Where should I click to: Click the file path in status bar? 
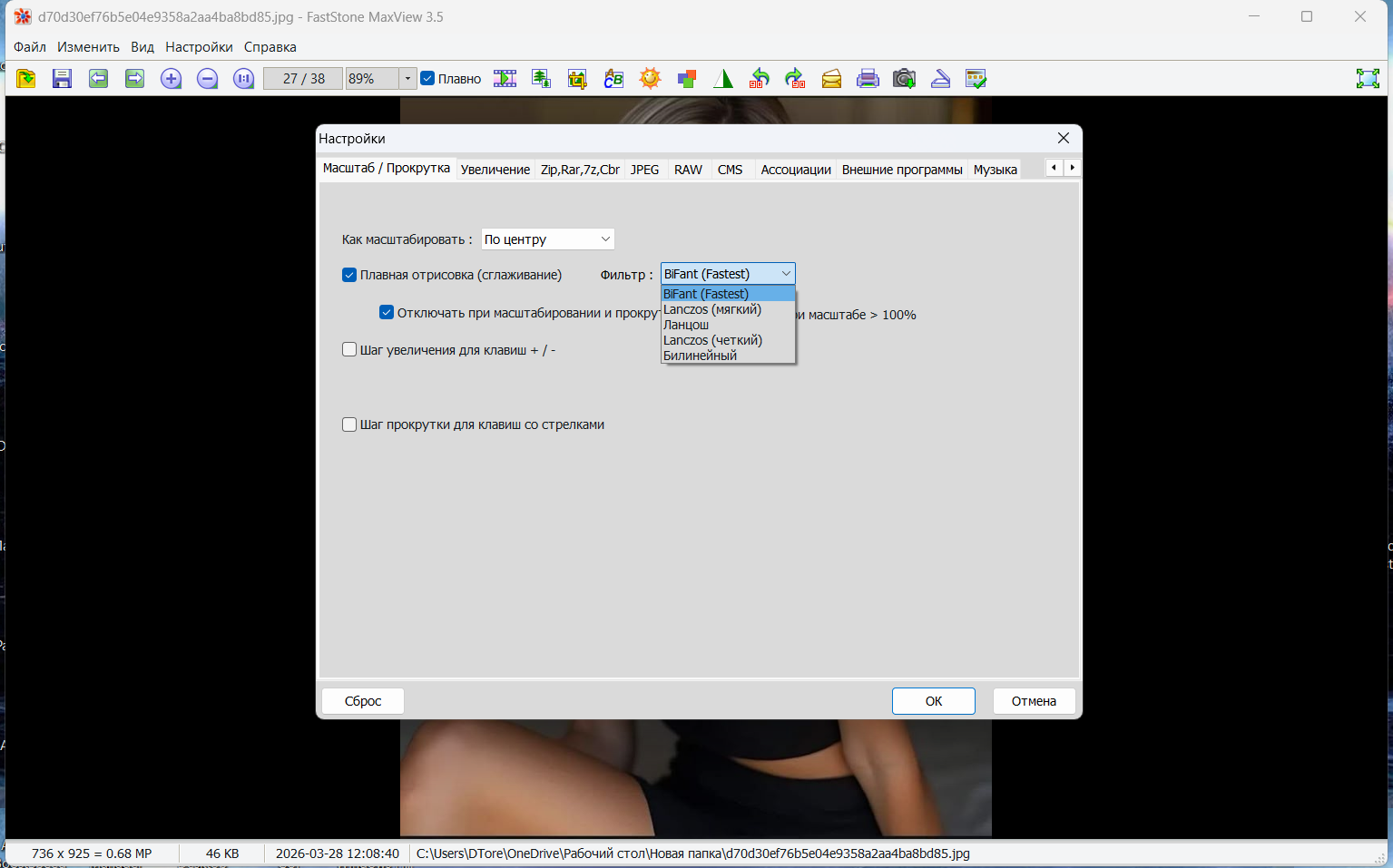point(693,853)
